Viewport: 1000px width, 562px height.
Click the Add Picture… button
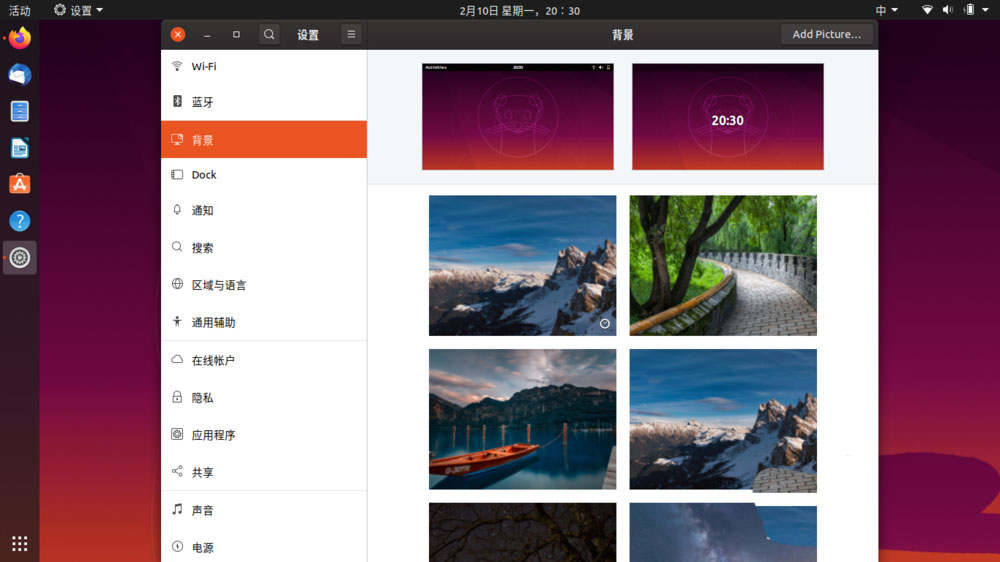tap(826, 34)
